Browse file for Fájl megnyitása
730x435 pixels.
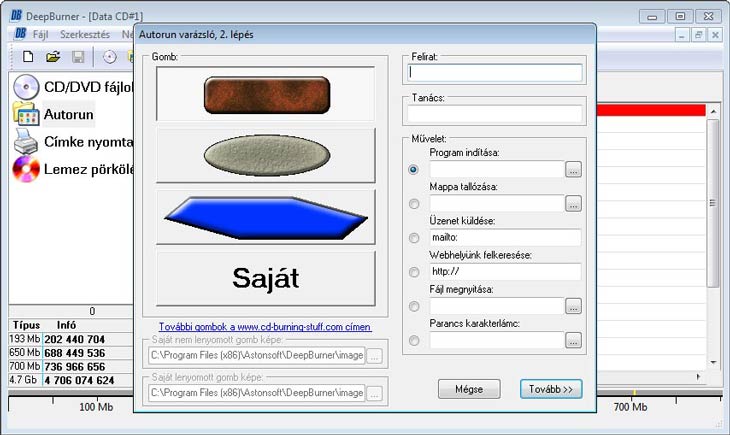[x=573, y=306]
